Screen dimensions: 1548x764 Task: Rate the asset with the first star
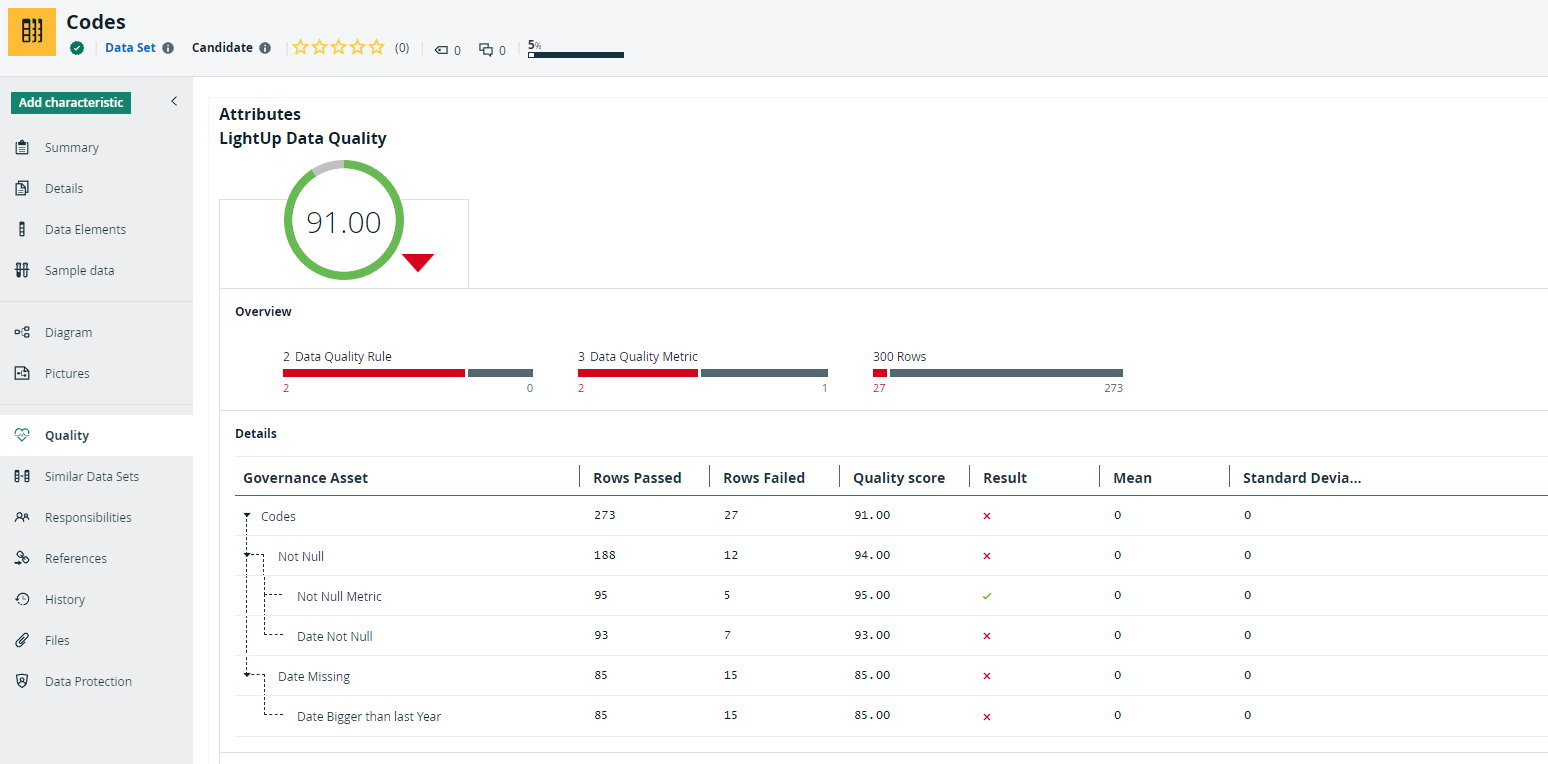point(299,46)
